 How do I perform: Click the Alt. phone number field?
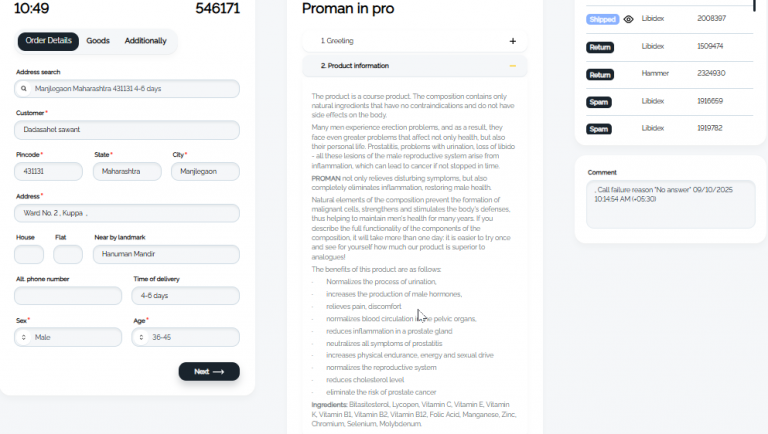pos(68,296)
